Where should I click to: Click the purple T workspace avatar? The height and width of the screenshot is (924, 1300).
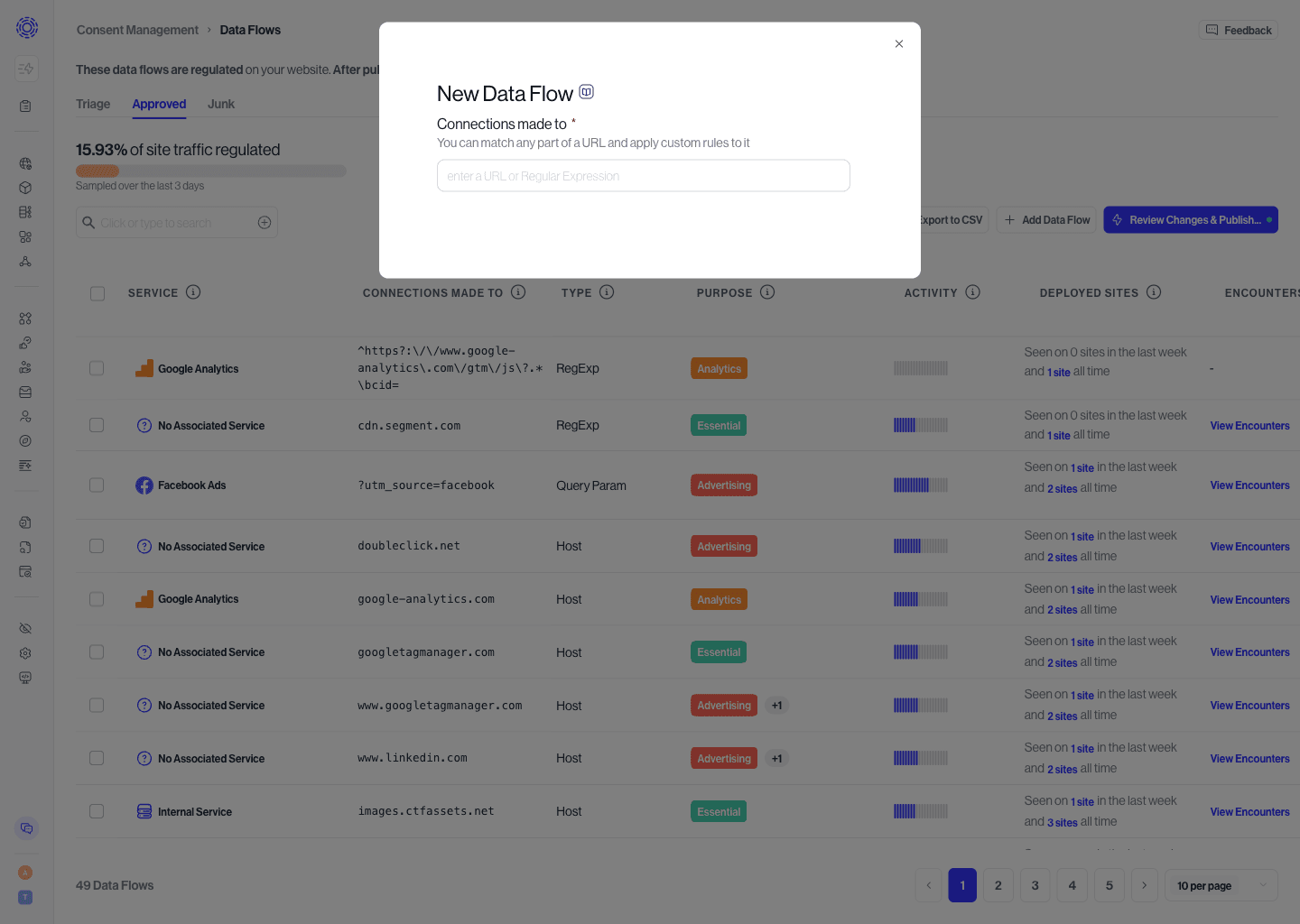coord(25,897)
